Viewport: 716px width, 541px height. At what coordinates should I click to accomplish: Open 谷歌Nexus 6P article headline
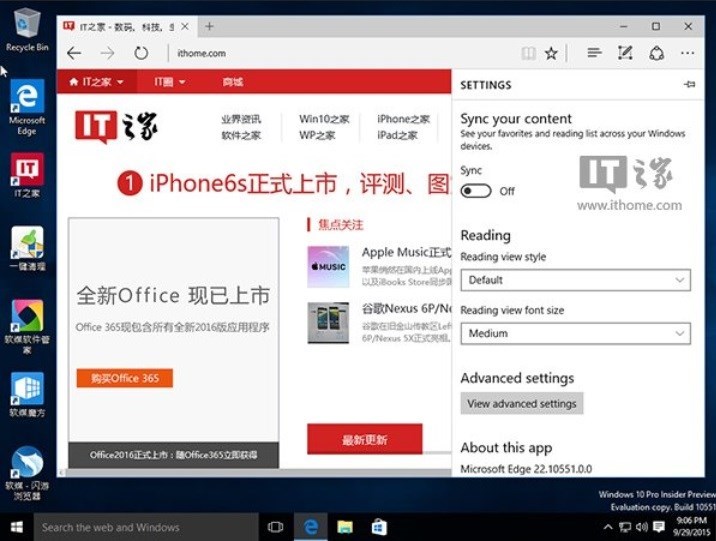tap(406, 309)
